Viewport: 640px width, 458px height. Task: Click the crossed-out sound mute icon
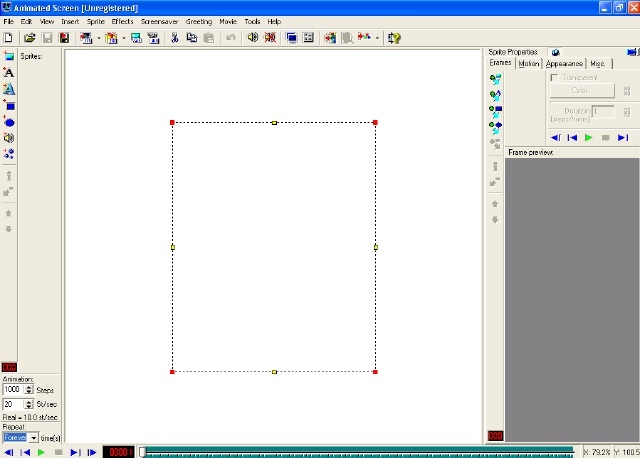270,38
